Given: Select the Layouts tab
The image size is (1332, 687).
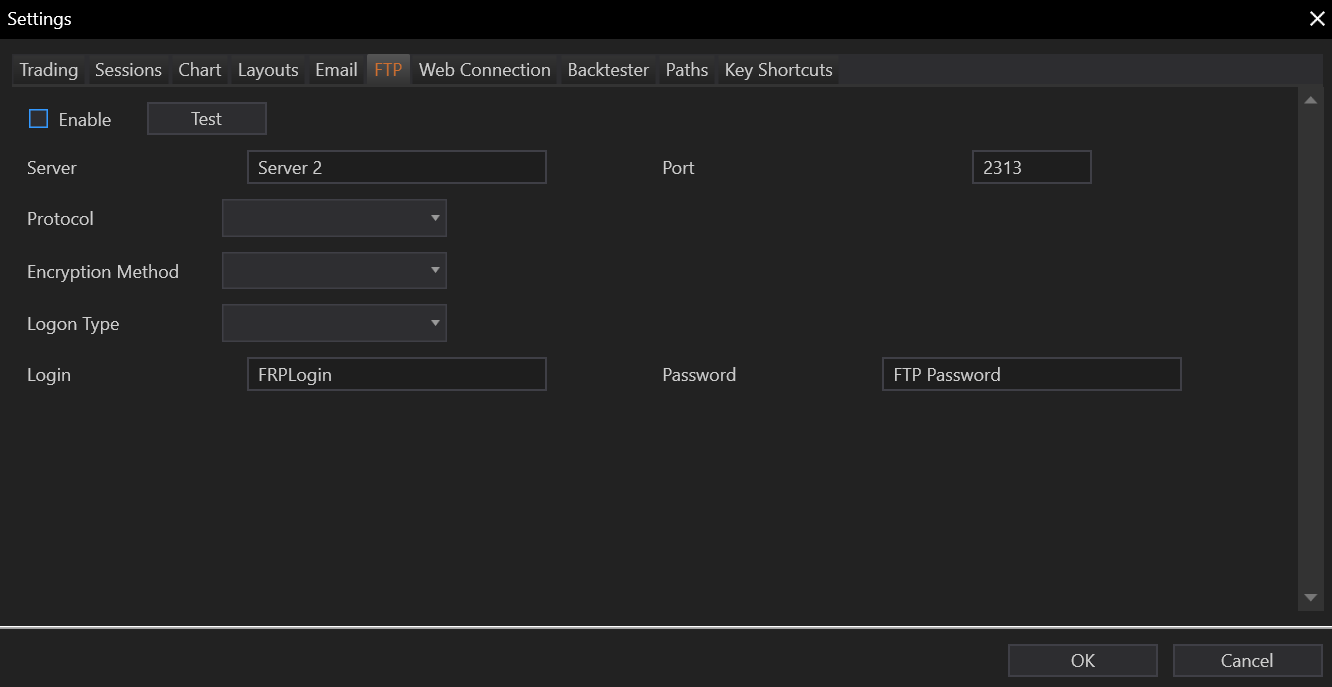Looking at the screenshot, I should (268, 70).
